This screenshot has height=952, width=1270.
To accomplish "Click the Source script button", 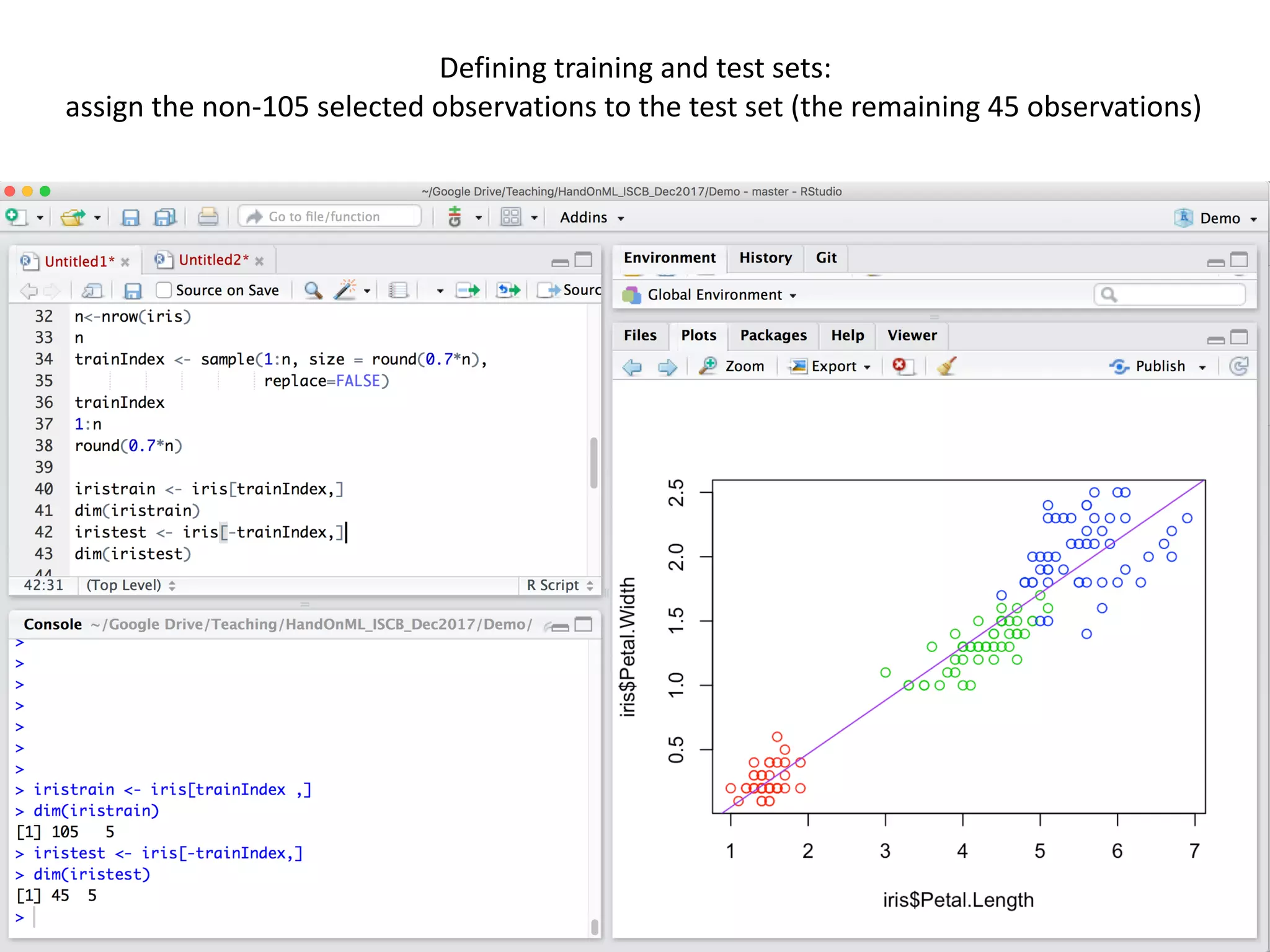I will (569, 290).
